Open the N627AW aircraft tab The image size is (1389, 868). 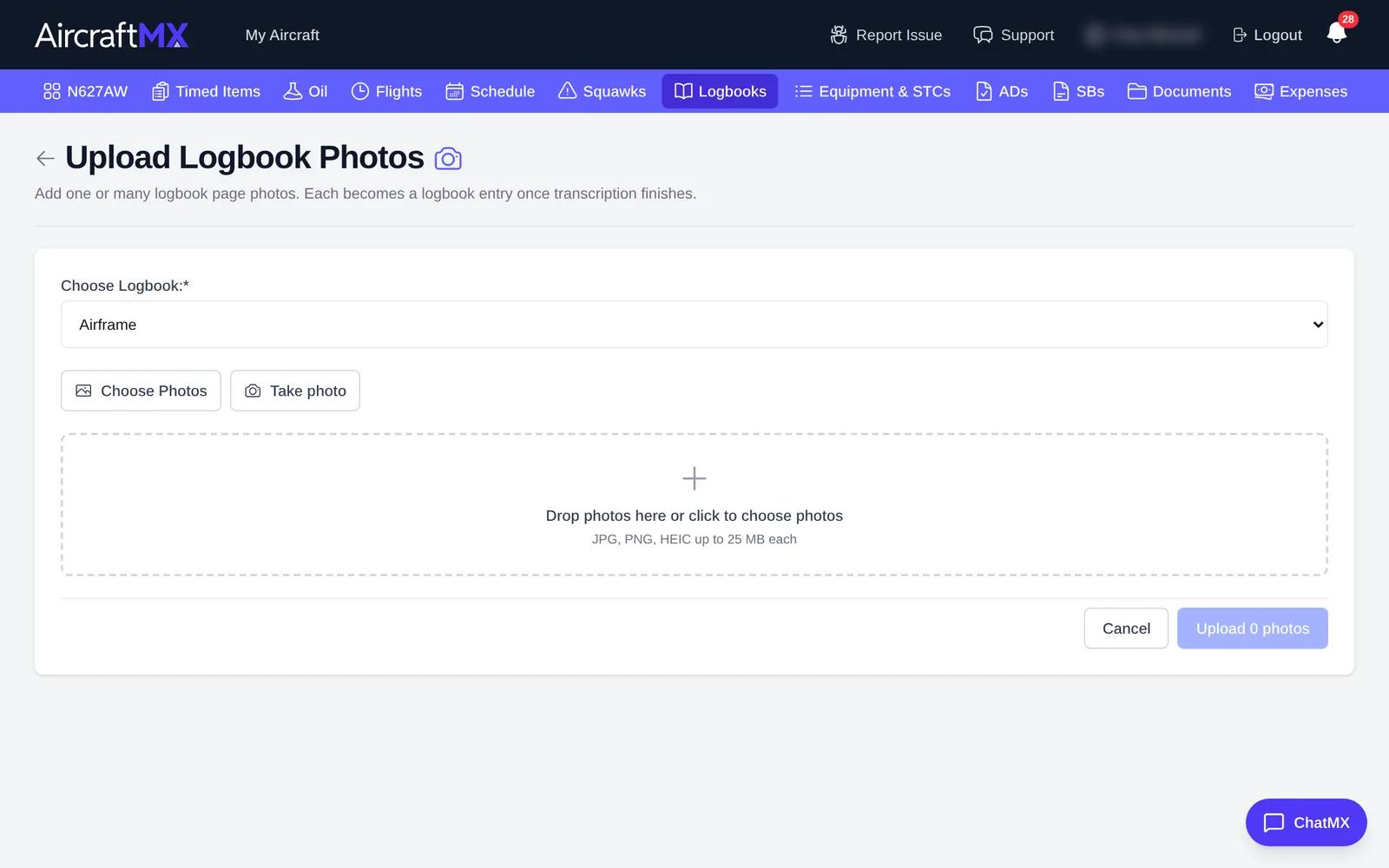tap(85, 91)
